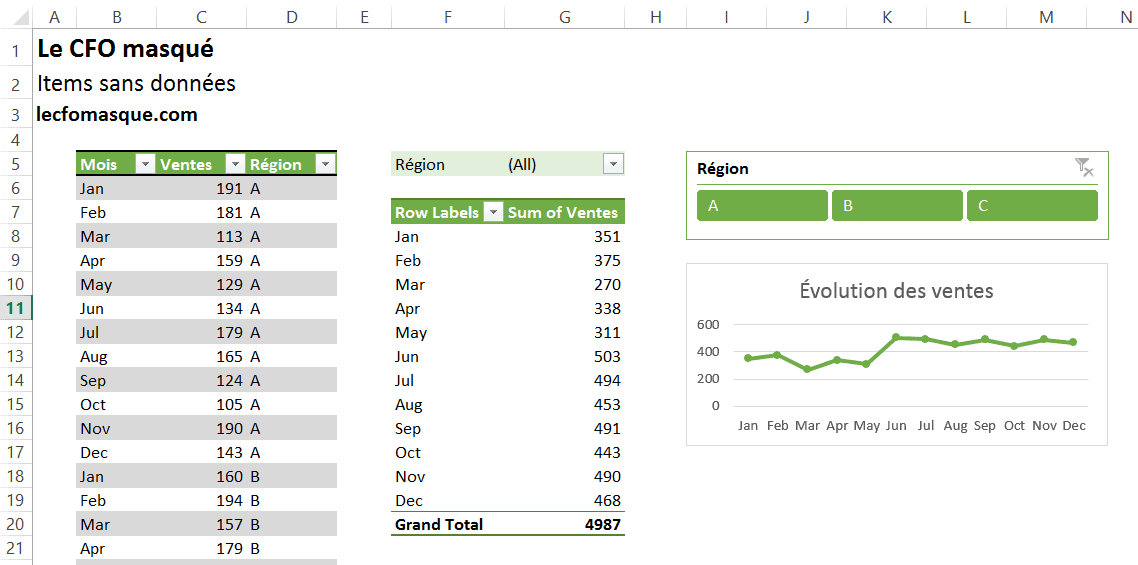Select the lecfomasque.com cell
The image size is (1138, 565).
tap(117, 115)
